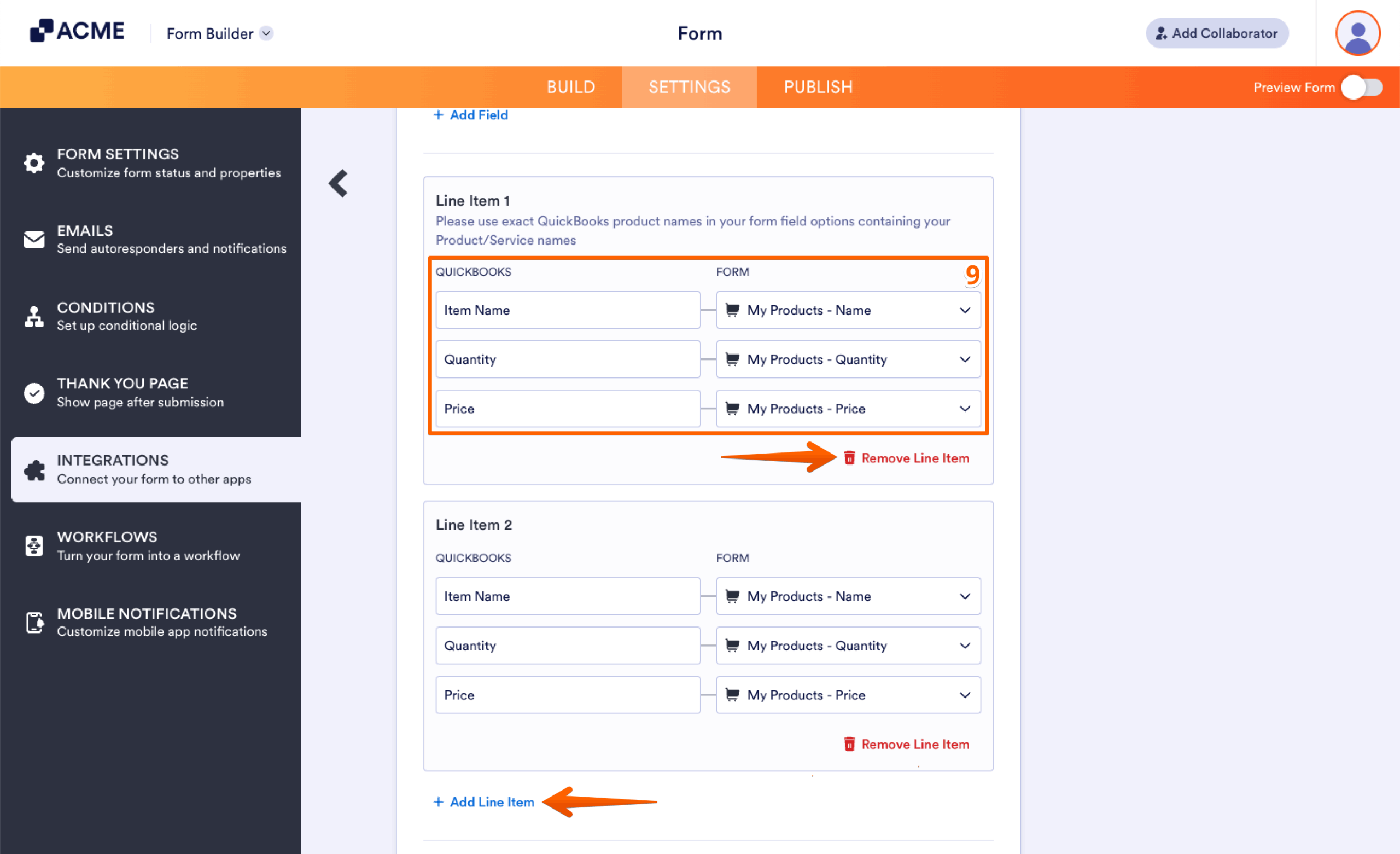This screenshot has height=854, width=1400.
Task: Click the ACME logo
Action: [77, 31]
